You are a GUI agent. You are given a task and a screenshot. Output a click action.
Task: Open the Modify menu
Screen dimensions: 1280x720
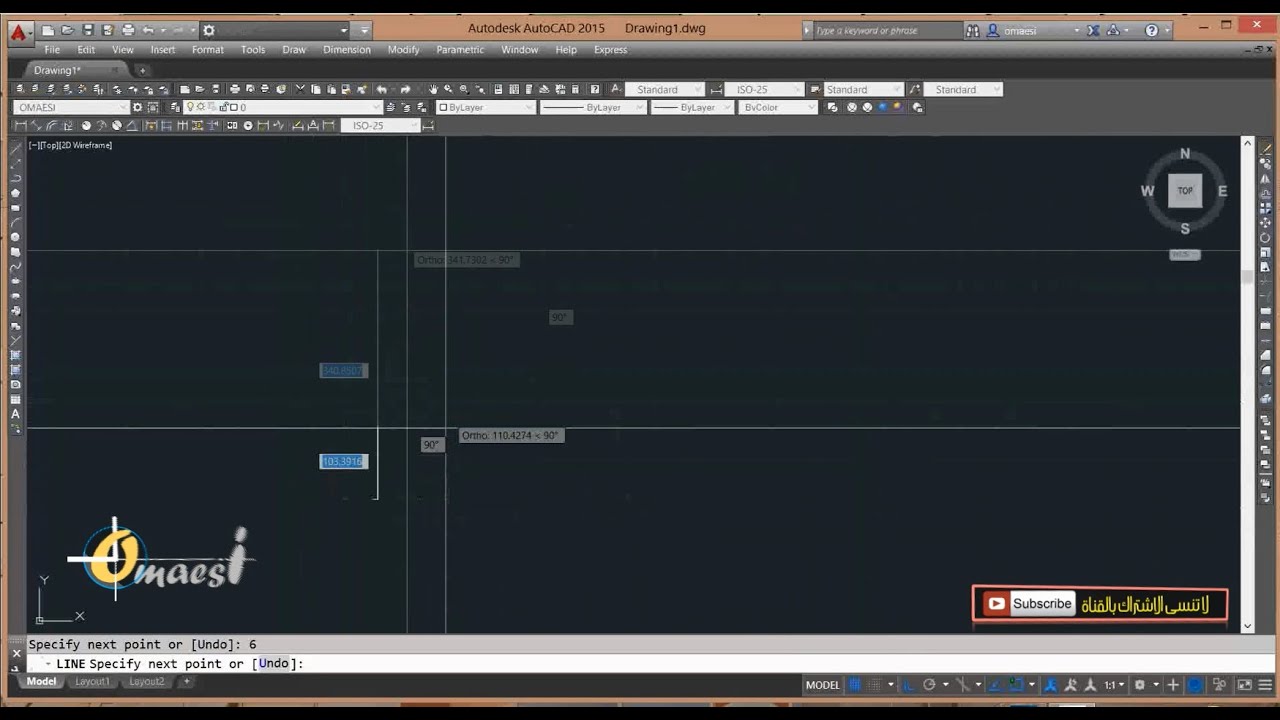point(403,49)
